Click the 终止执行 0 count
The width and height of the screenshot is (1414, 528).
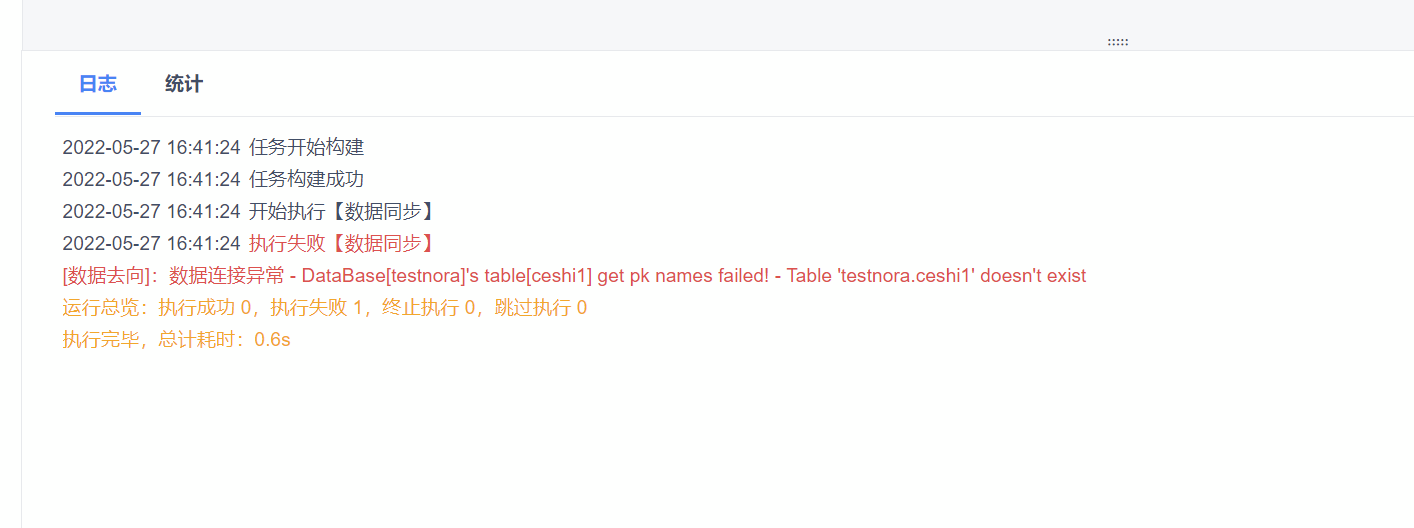(x=428, y=308)
